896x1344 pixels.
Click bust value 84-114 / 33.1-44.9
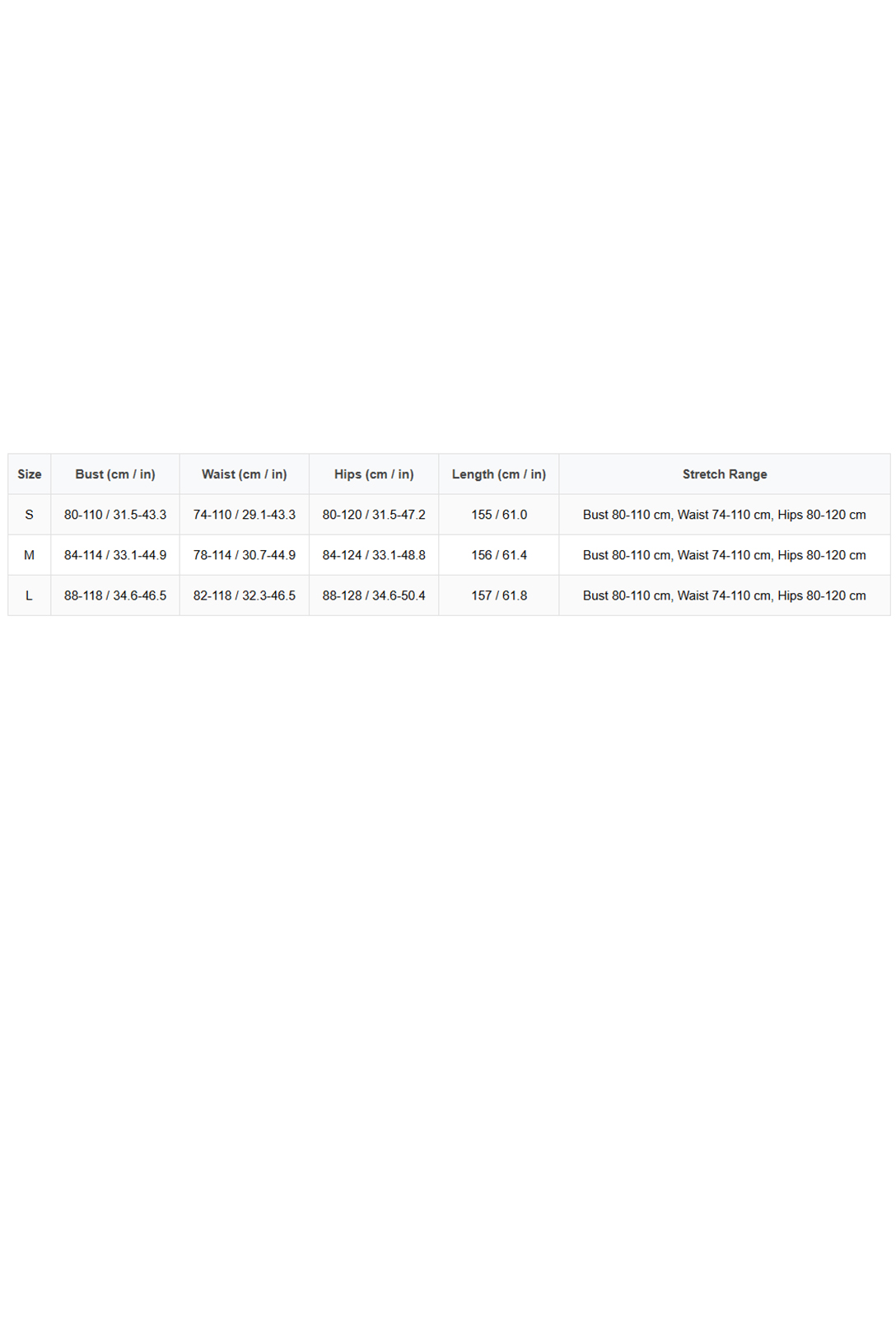point(115,555)
